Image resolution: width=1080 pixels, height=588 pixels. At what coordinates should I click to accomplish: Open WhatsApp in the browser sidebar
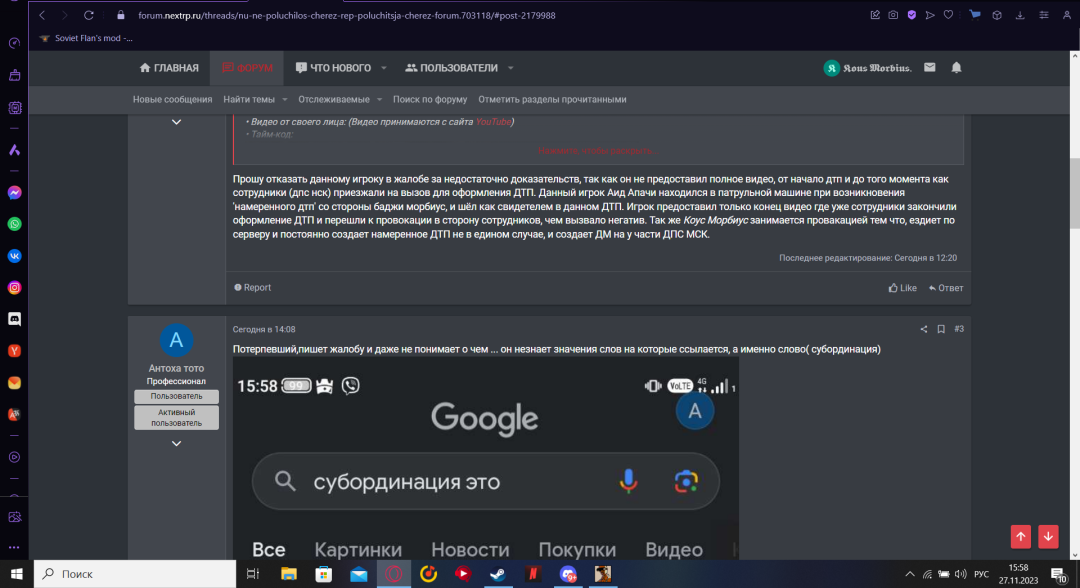(x=15, y=224)
